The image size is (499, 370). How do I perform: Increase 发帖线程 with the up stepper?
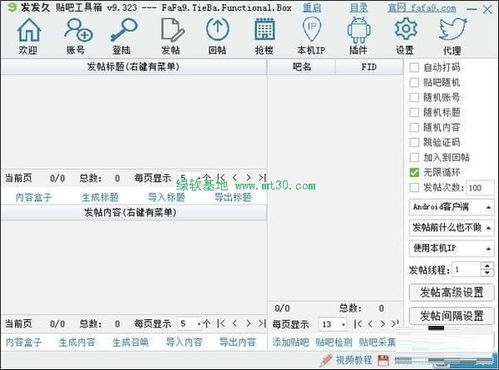pos(487,266)
